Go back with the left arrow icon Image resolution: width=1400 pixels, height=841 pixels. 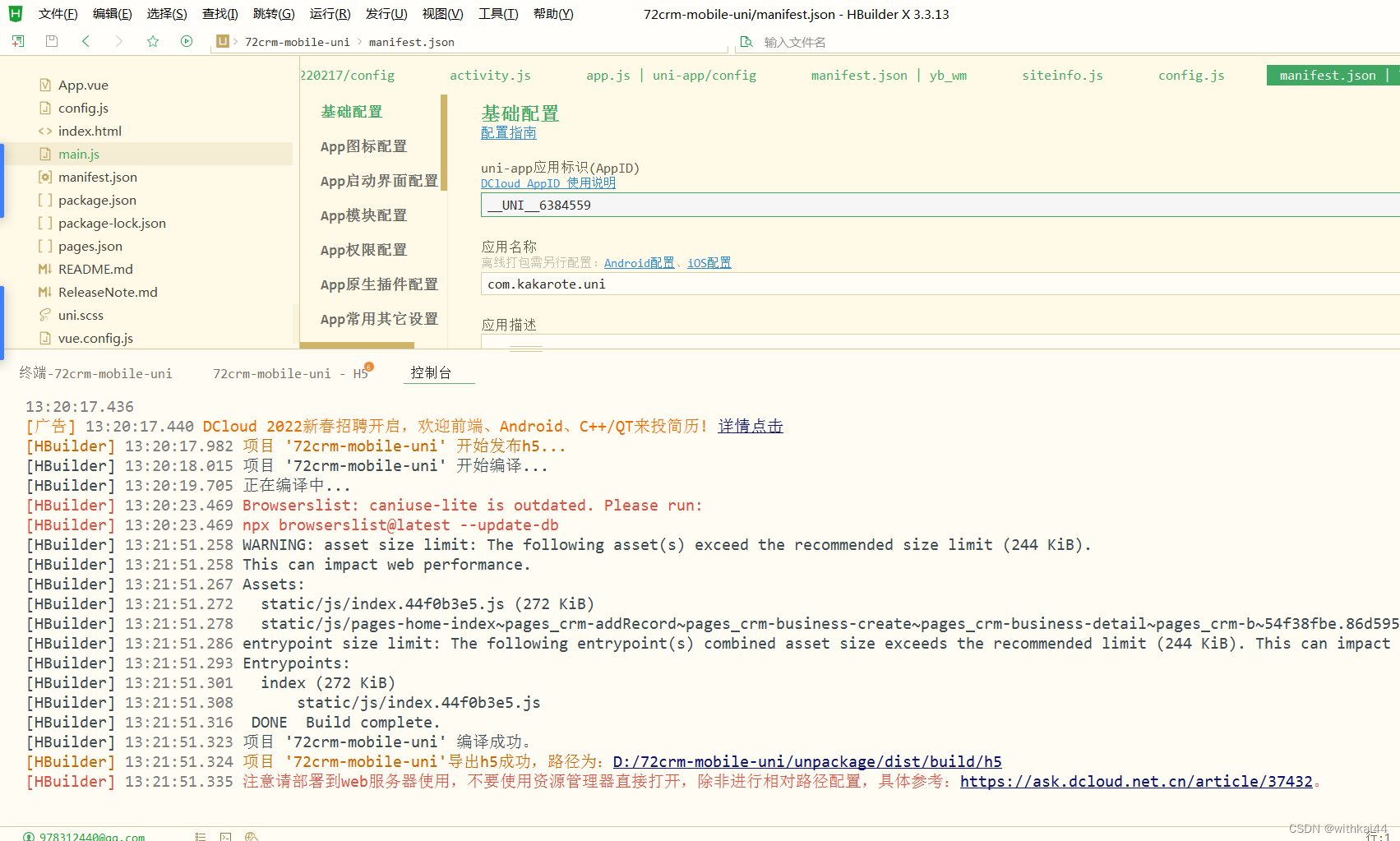tap(85, 41)
